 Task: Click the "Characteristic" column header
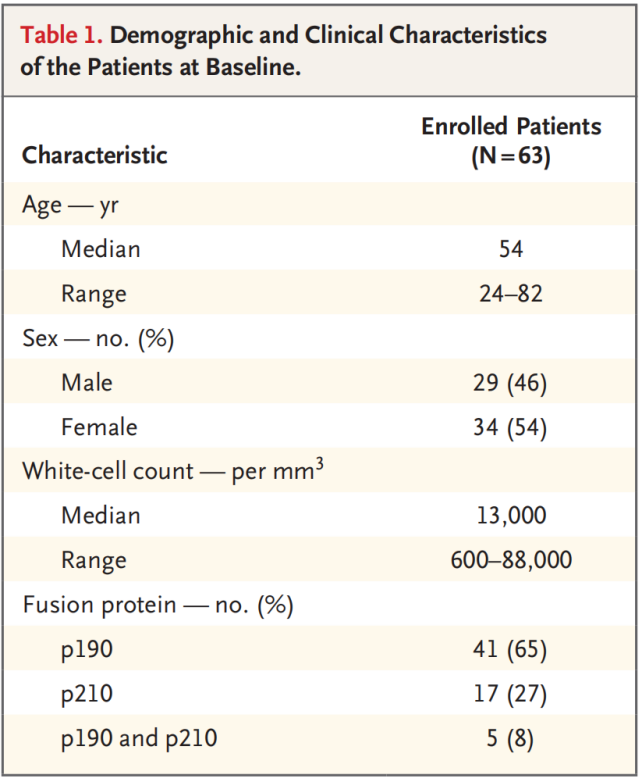point(95,155)
